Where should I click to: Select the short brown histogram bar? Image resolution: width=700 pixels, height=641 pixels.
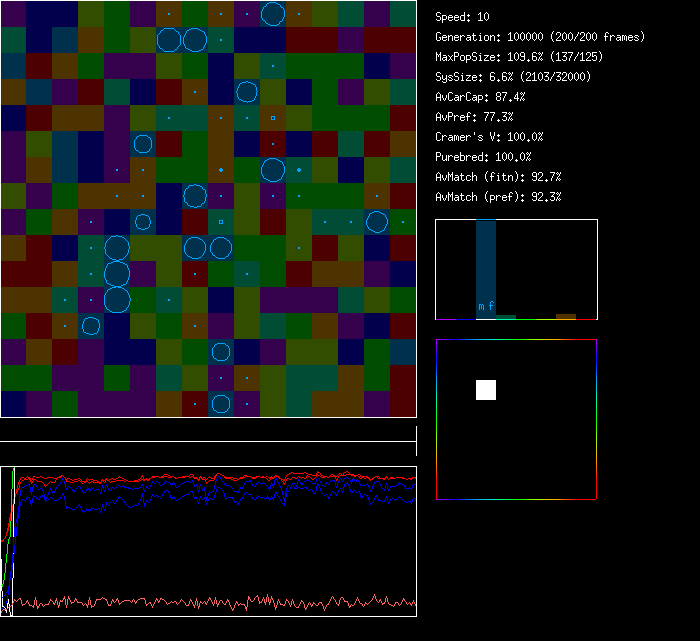566,316
